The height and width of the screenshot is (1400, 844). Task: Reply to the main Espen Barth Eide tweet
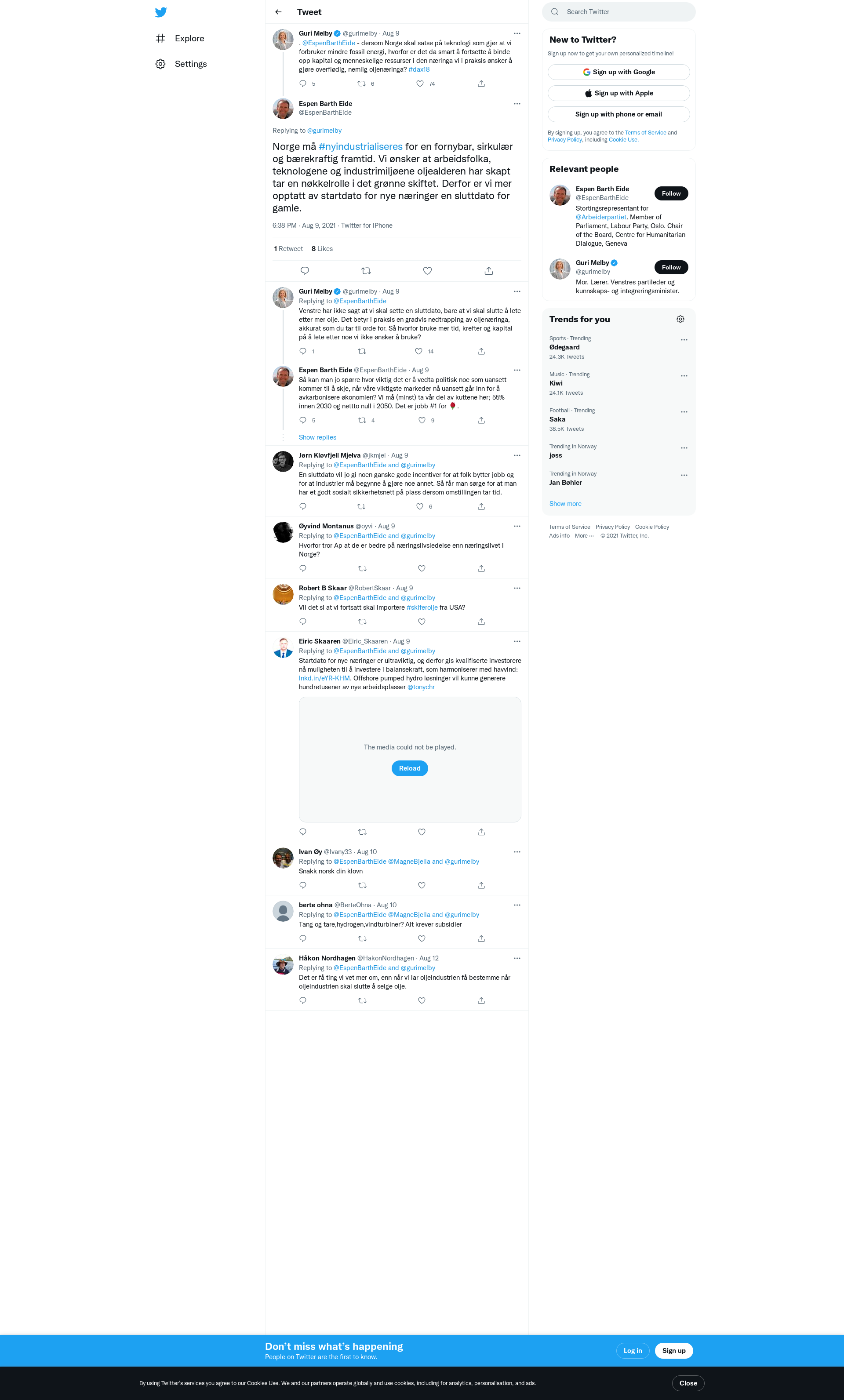pyautogui.click(x=305, y=271)
